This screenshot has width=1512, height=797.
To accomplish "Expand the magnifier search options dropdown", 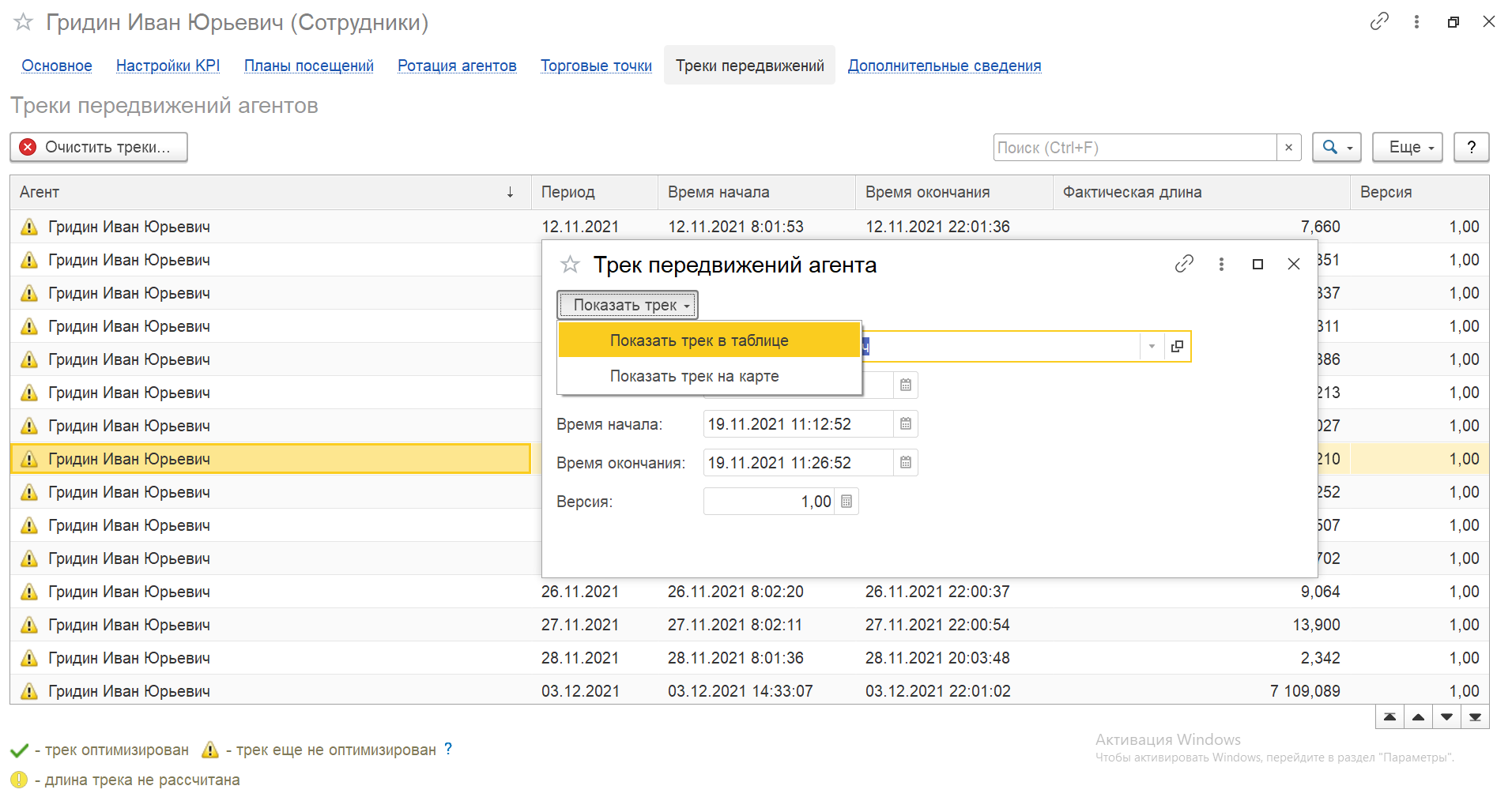I will pos(1337,148).
